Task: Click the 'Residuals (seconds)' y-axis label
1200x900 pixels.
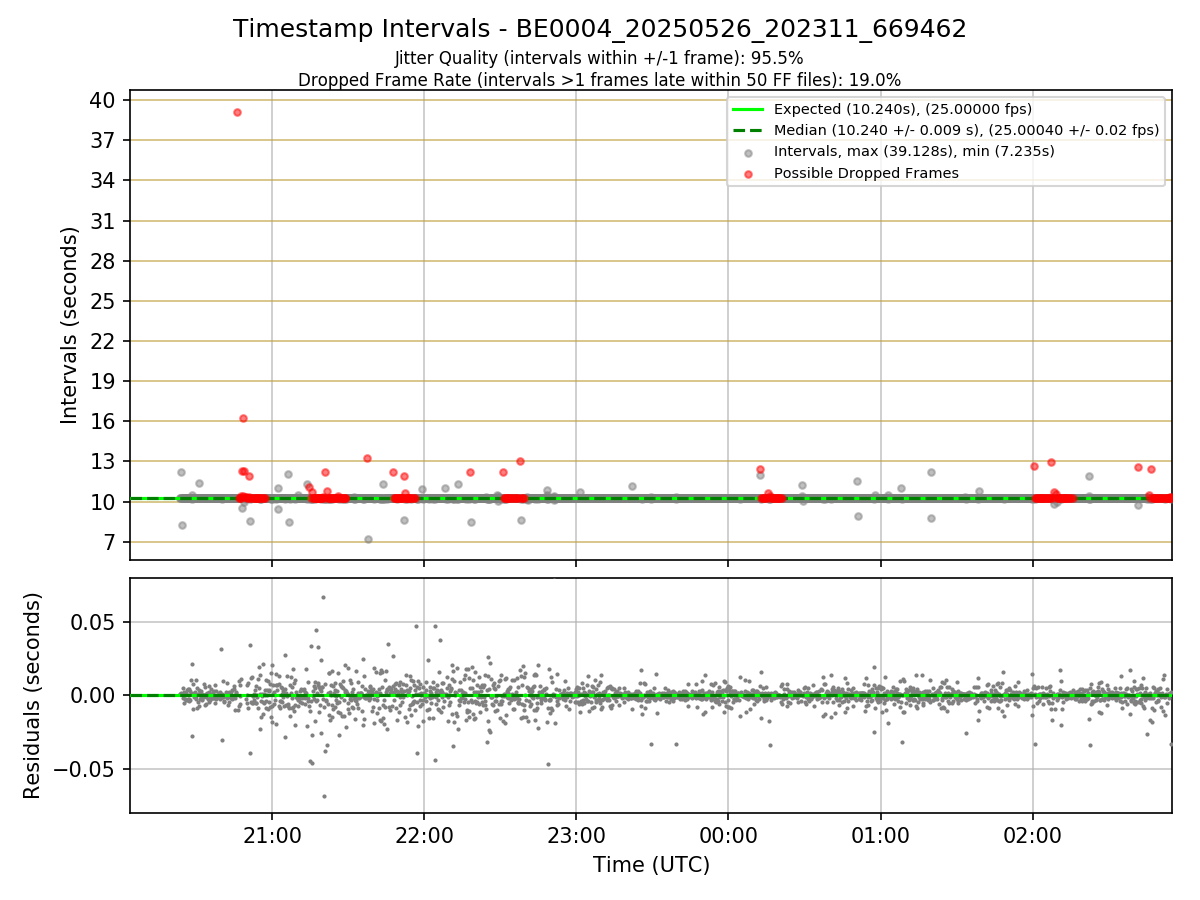Action: [x=32, y=695]
